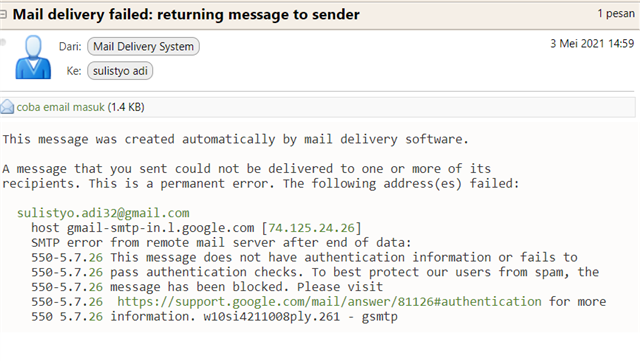Click the 3 Mei 2021 14:59 timestamp
Screen dimensions: 640x361
pos(592,44)
